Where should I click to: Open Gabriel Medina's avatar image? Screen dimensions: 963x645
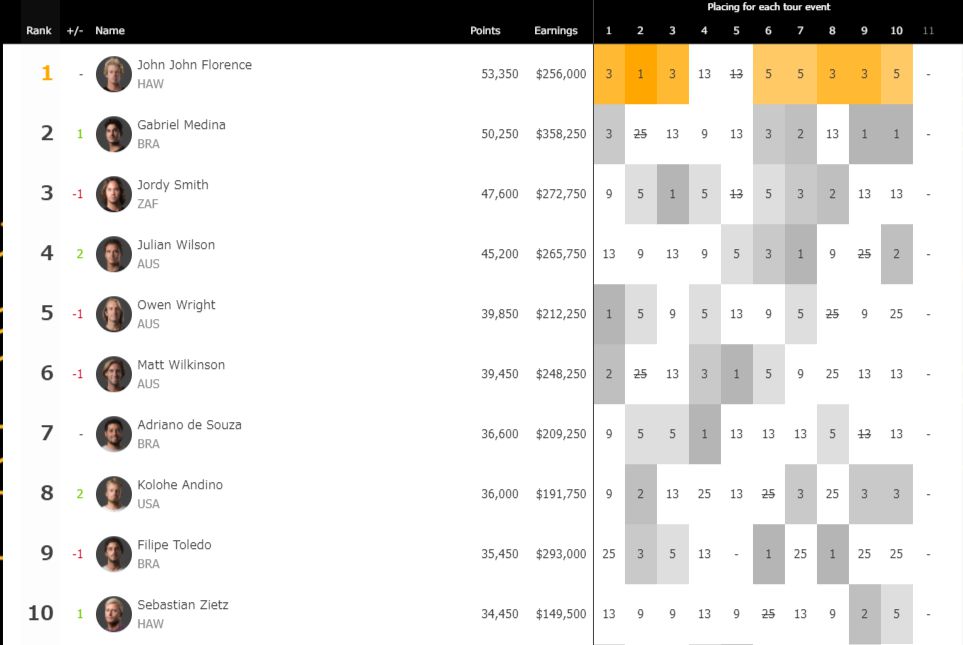(x=114, y=134)
